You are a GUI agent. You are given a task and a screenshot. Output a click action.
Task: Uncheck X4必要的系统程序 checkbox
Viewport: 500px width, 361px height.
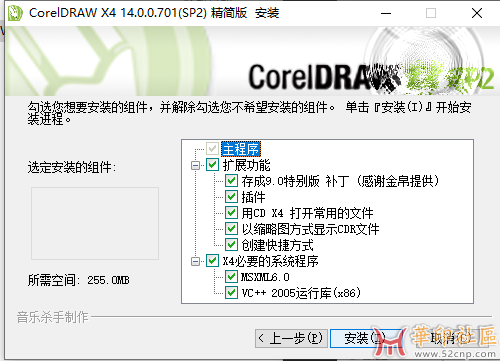tap(212, 261)
